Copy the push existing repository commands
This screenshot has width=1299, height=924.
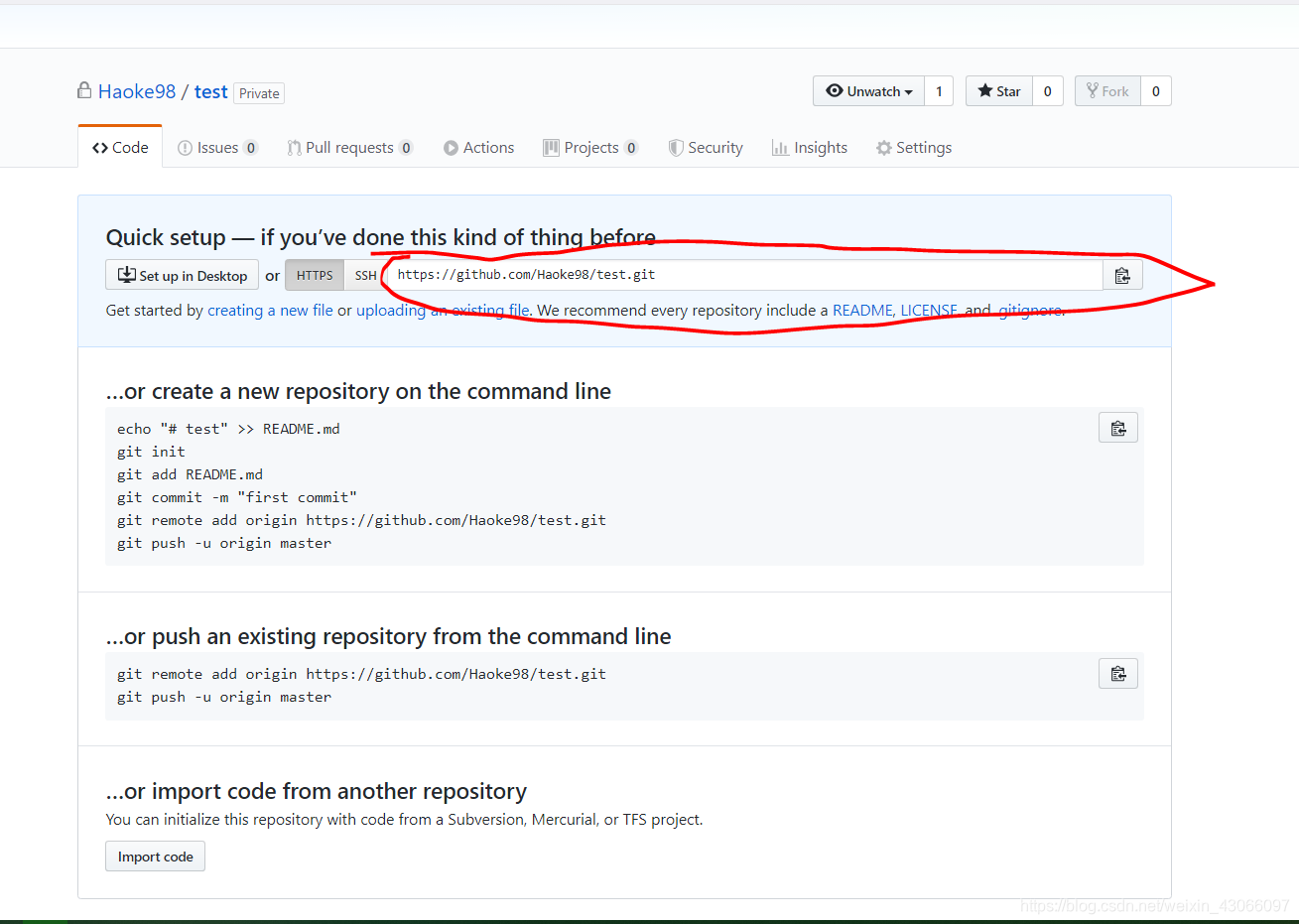point(1118,674)
